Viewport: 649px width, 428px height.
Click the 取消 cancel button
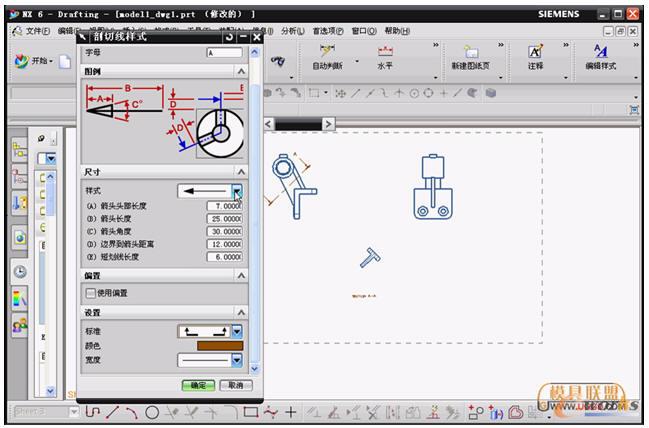tap(233, 385)
